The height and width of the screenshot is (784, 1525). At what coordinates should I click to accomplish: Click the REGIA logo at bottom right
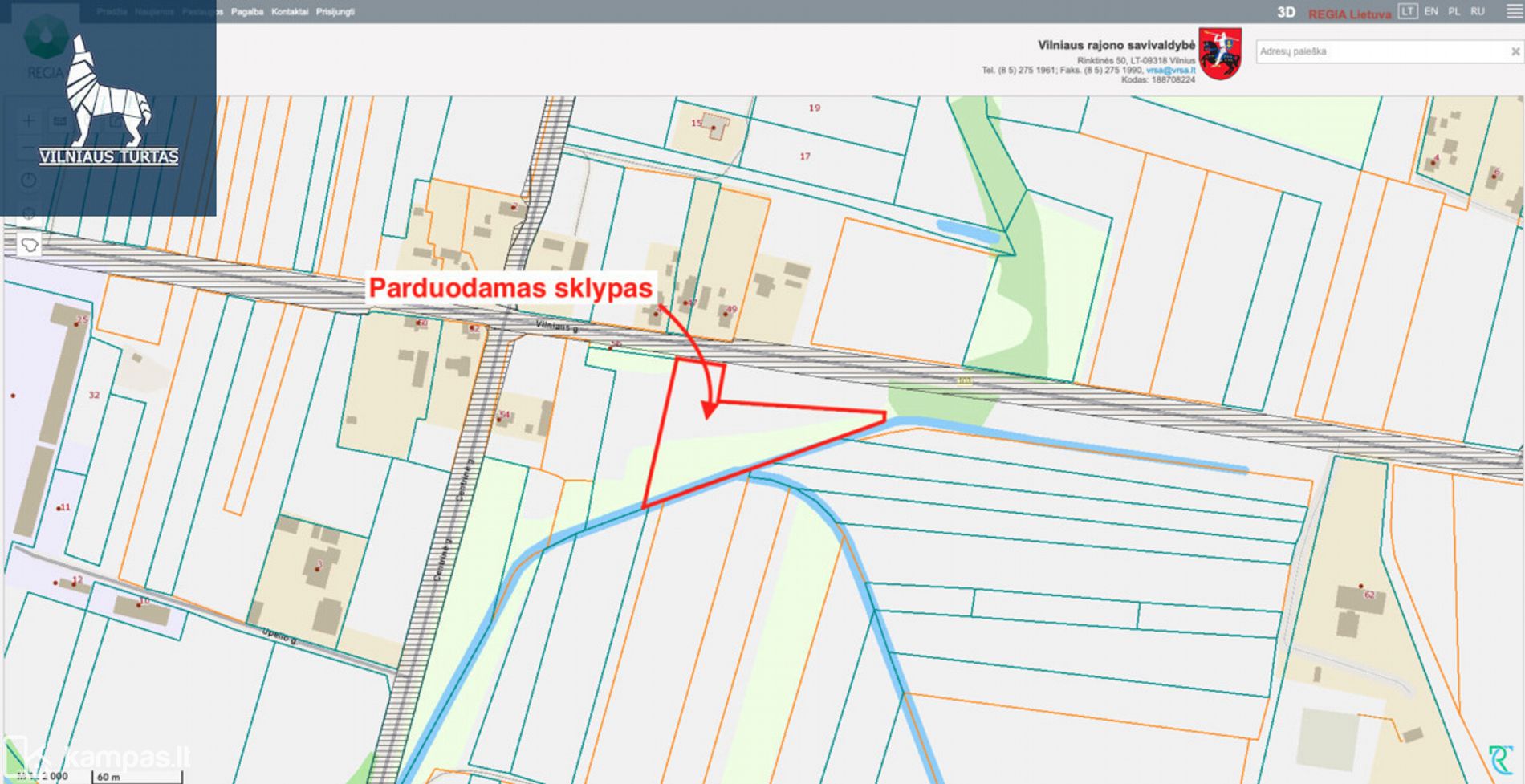click(x=1500, y=758)
